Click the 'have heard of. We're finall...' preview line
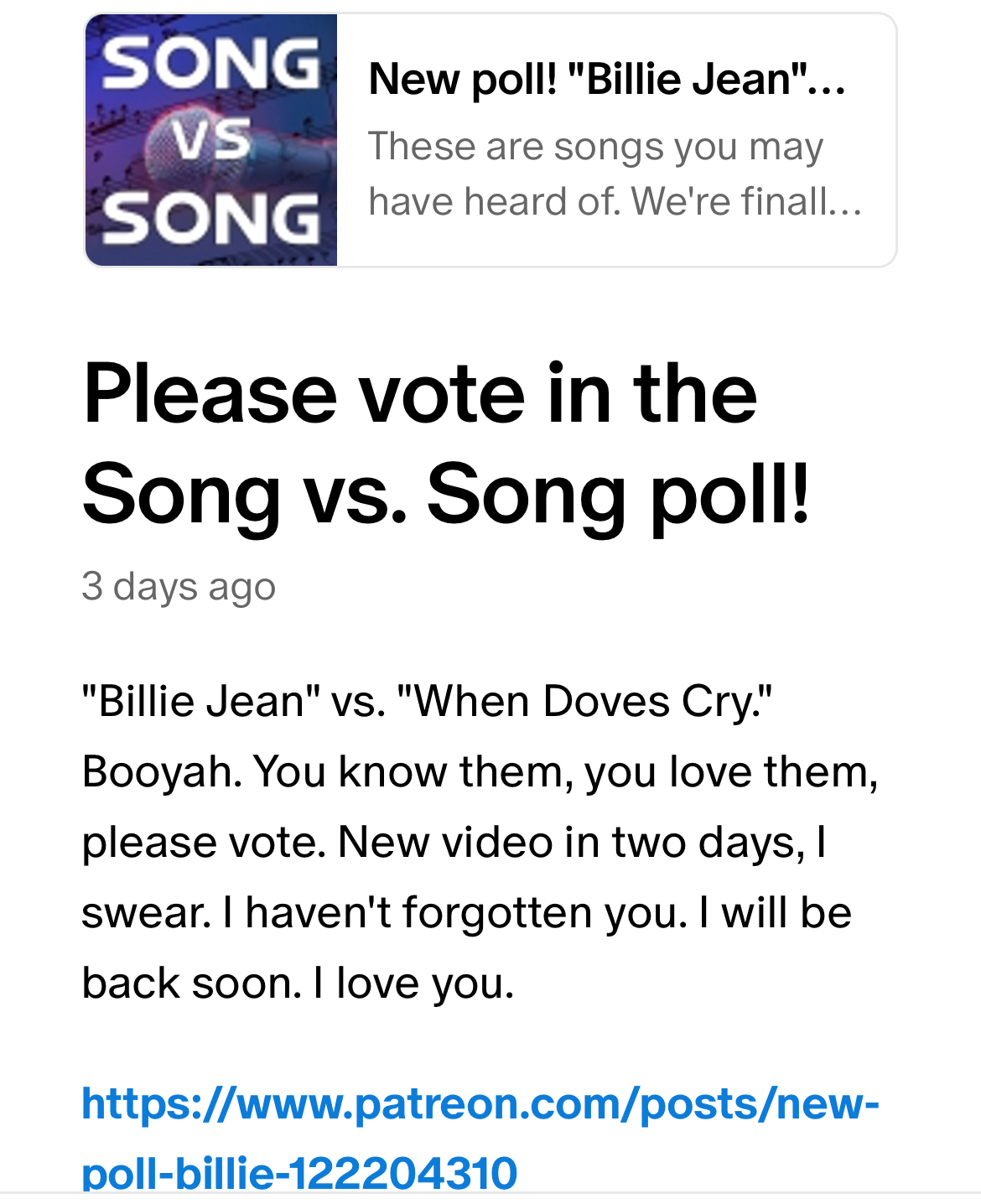Viewport: 981px width, 1204px height. [615, 201]
